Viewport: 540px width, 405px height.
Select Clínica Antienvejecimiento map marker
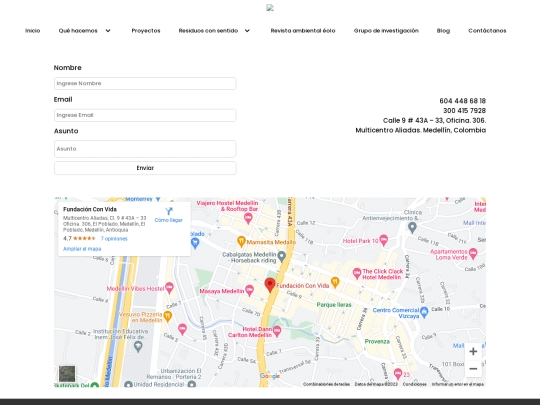(412, 227)
